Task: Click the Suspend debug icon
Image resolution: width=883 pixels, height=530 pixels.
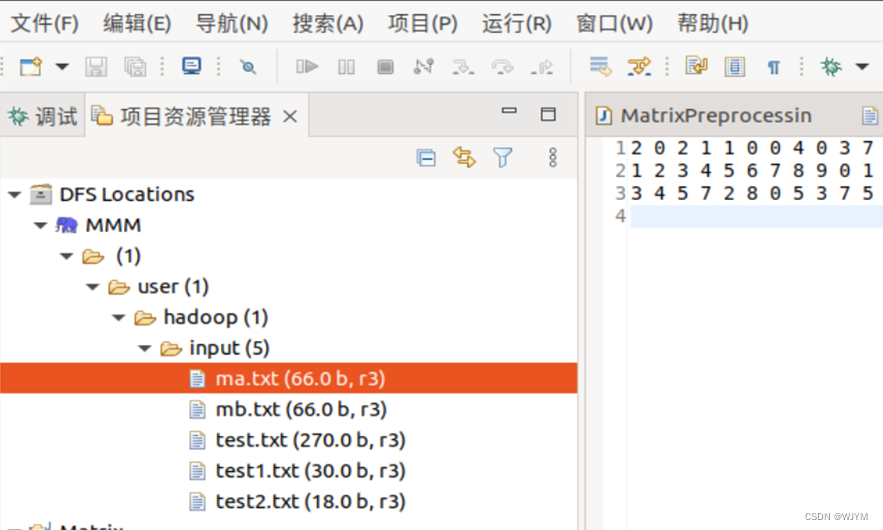Action: pyautogui.click(x=346, y=67)
